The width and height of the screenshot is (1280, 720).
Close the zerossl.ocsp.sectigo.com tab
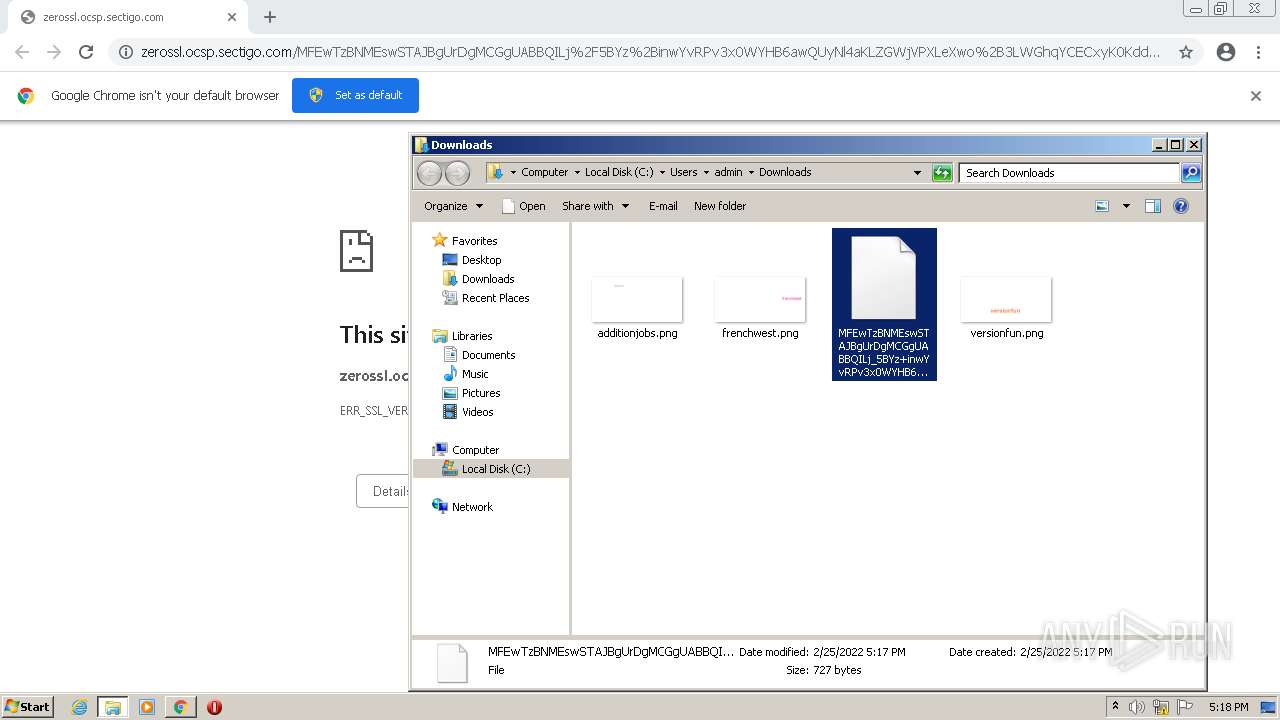232,17
